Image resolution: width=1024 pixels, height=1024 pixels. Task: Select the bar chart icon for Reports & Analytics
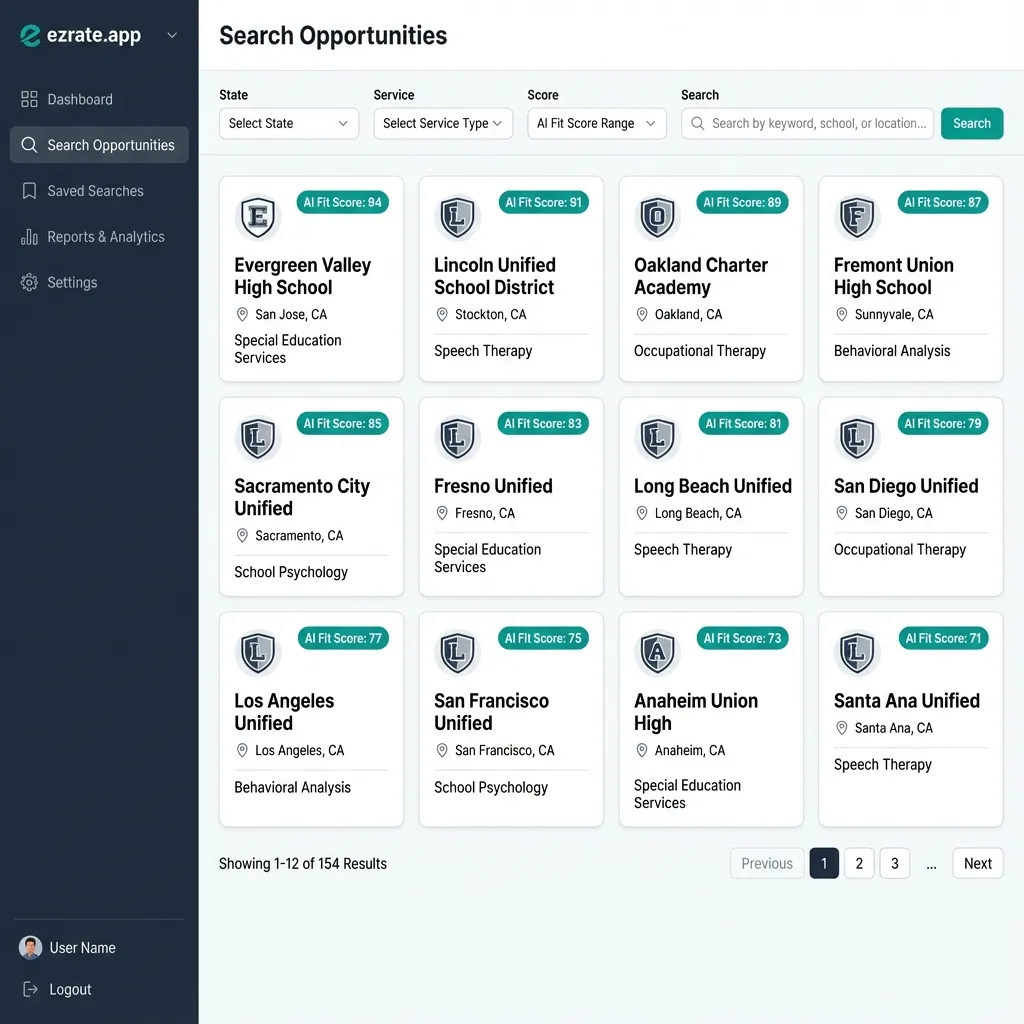point(29,237)
